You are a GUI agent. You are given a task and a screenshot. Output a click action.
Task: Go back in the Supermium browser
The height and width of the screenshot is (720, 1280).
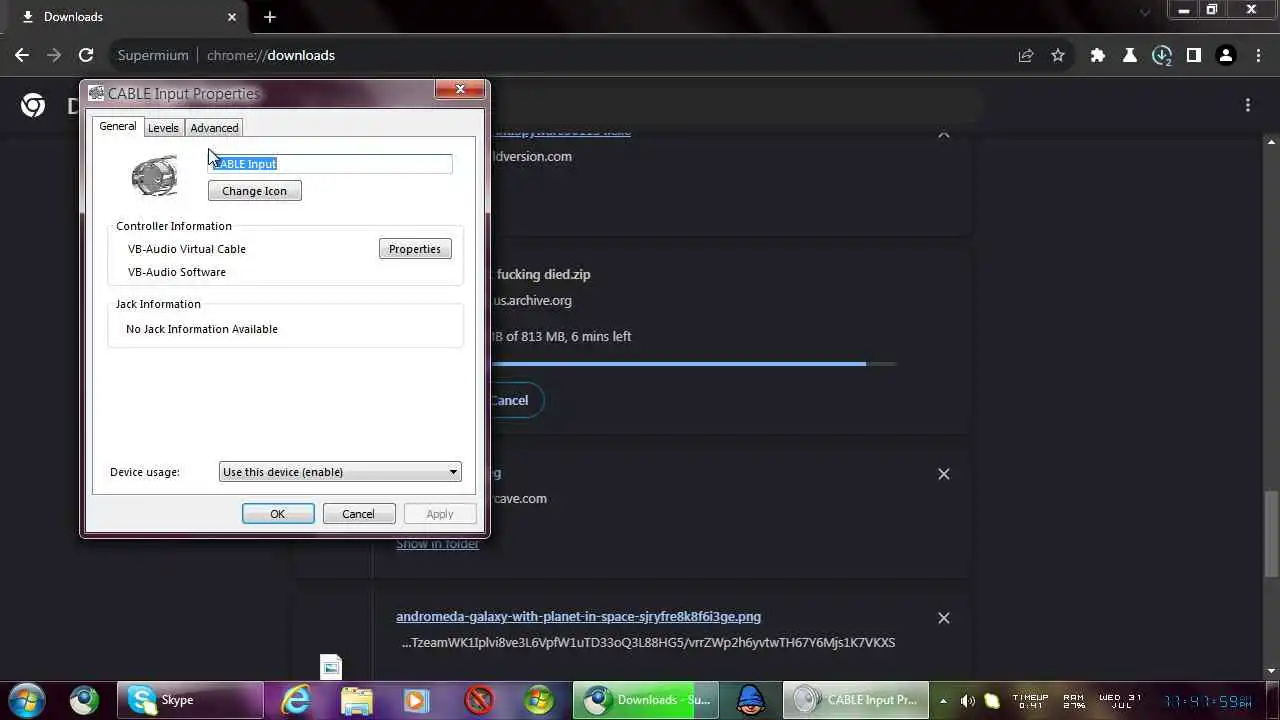point(22,55)
